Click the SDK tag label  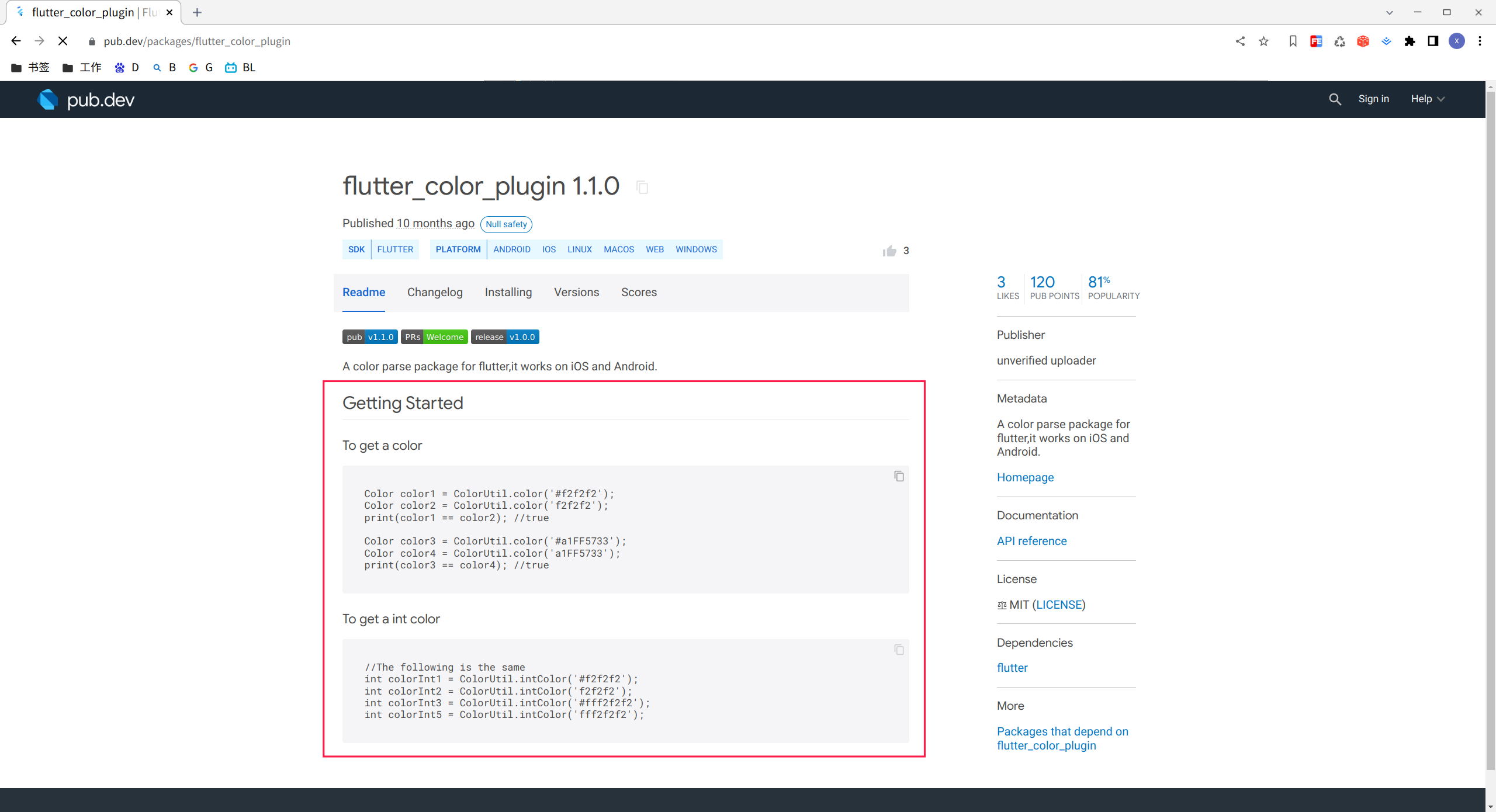click(356, 249)
